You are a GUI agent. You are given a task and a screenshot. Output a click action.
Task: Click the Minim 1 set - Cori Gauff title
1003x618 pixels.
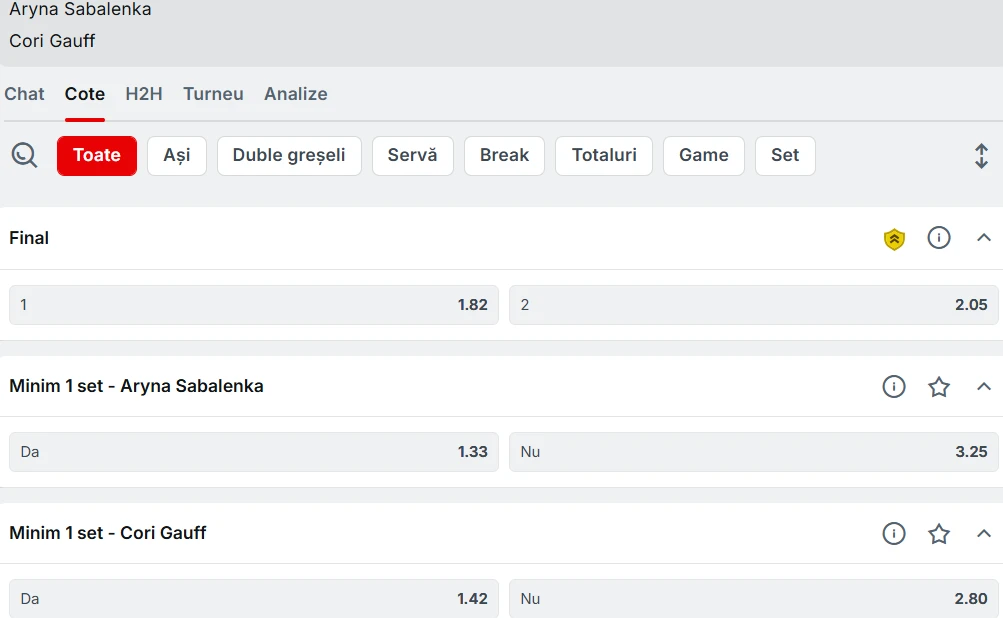pos(107,534)
